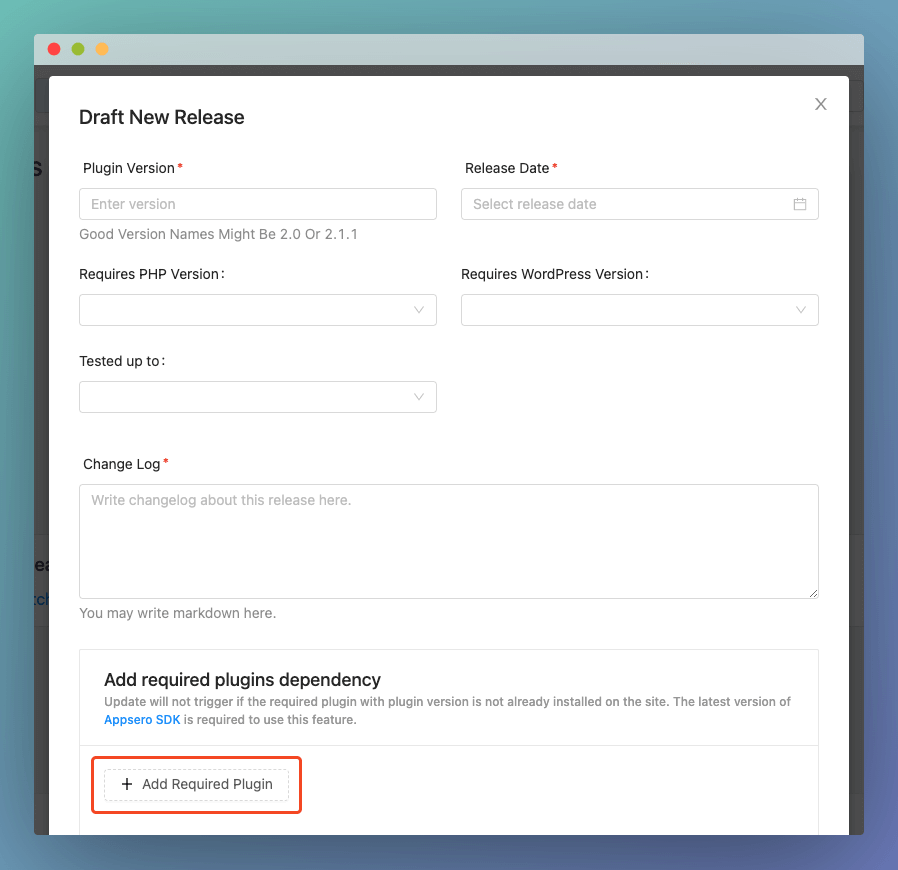Close the Draft New Release dialog

tap(821, 104)
